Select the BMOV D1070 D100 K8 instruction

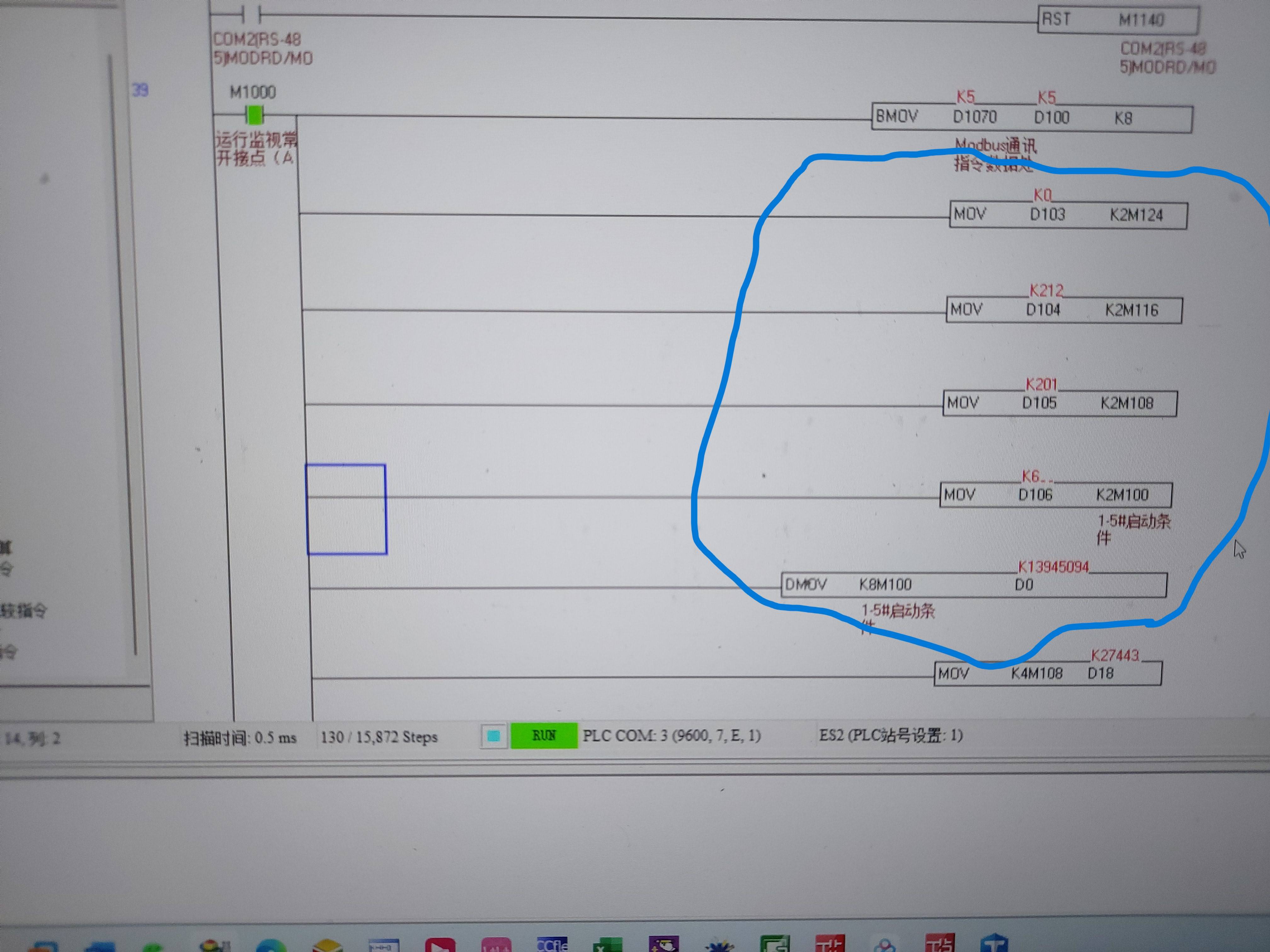click(1031, 118)
